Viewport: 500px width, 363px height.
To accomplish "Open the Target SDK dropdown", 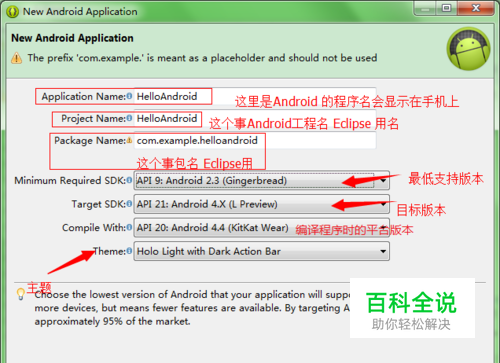I will tap(261, 204).
